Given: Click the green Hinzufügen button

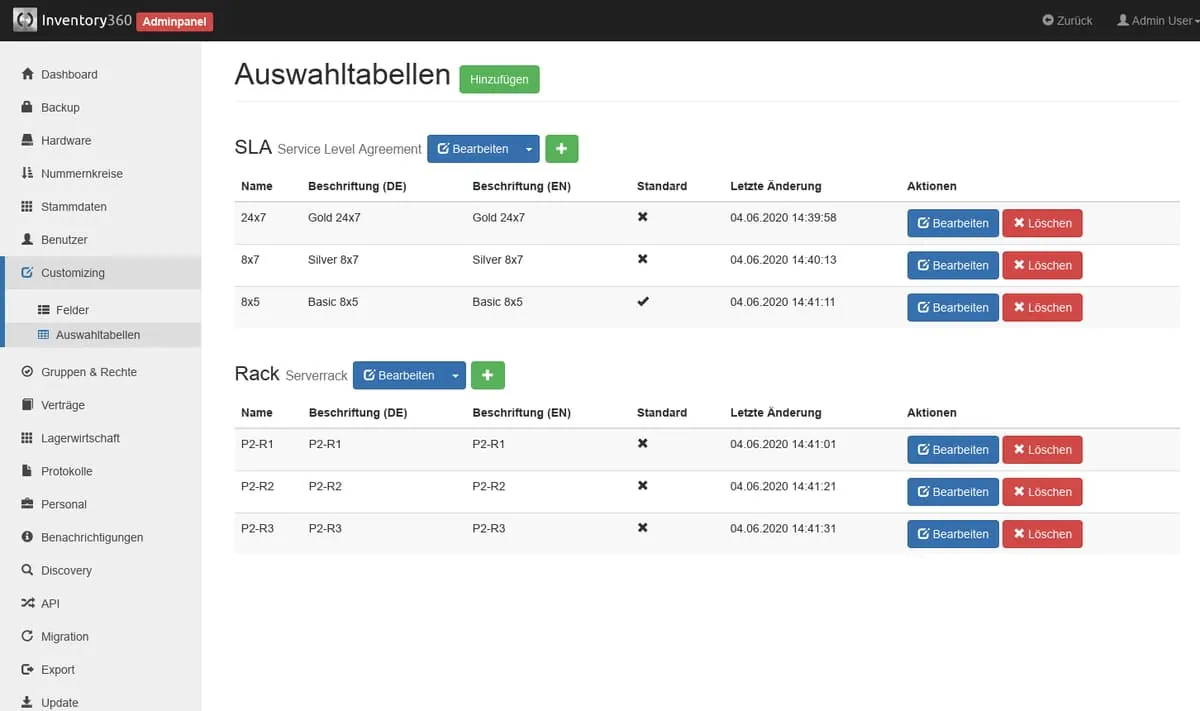Looking at the screenshot, I should tap(499, 79).
